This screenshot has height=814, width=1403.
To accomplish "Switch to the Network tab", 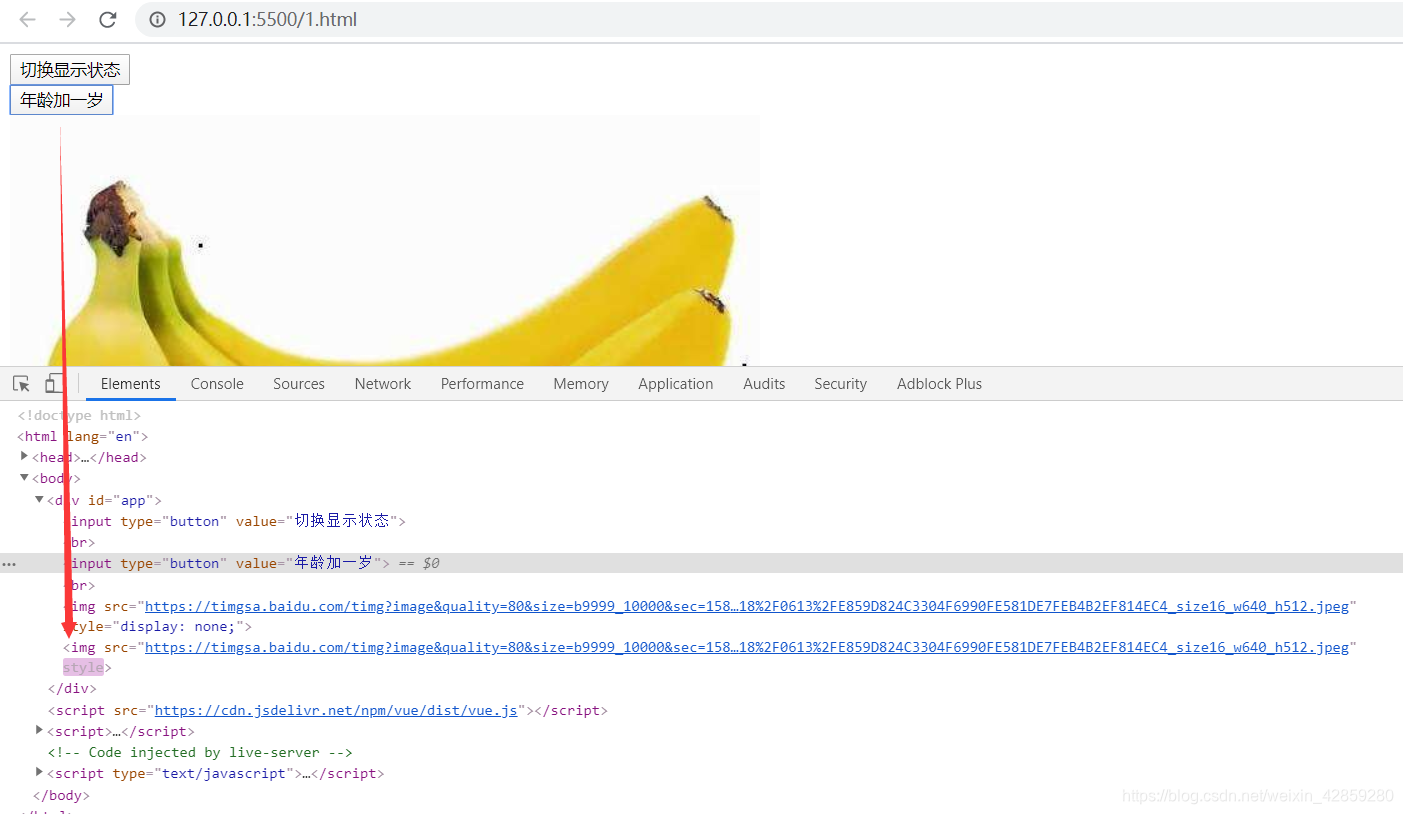I will point(383,384).
